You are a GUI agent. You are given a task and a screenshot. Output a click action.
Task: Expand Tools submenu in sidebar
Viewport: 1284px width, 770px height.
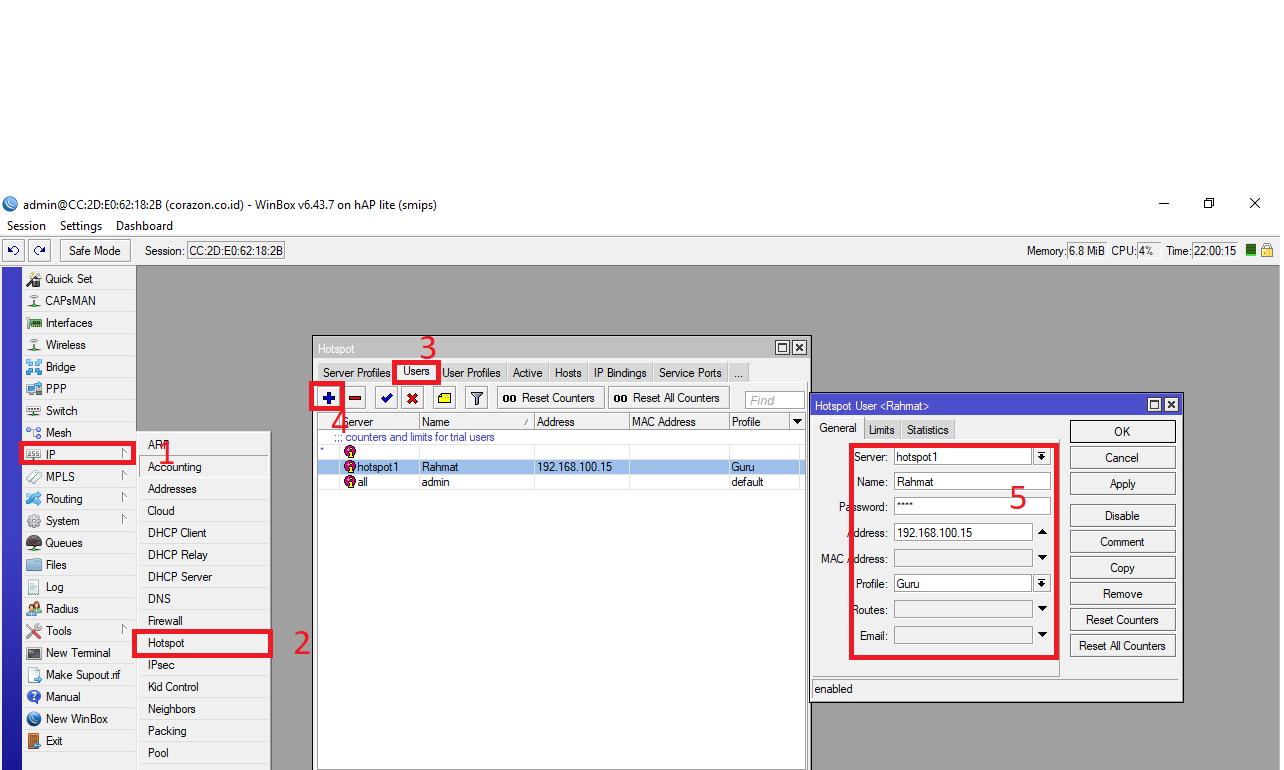(x=125, y=630)
